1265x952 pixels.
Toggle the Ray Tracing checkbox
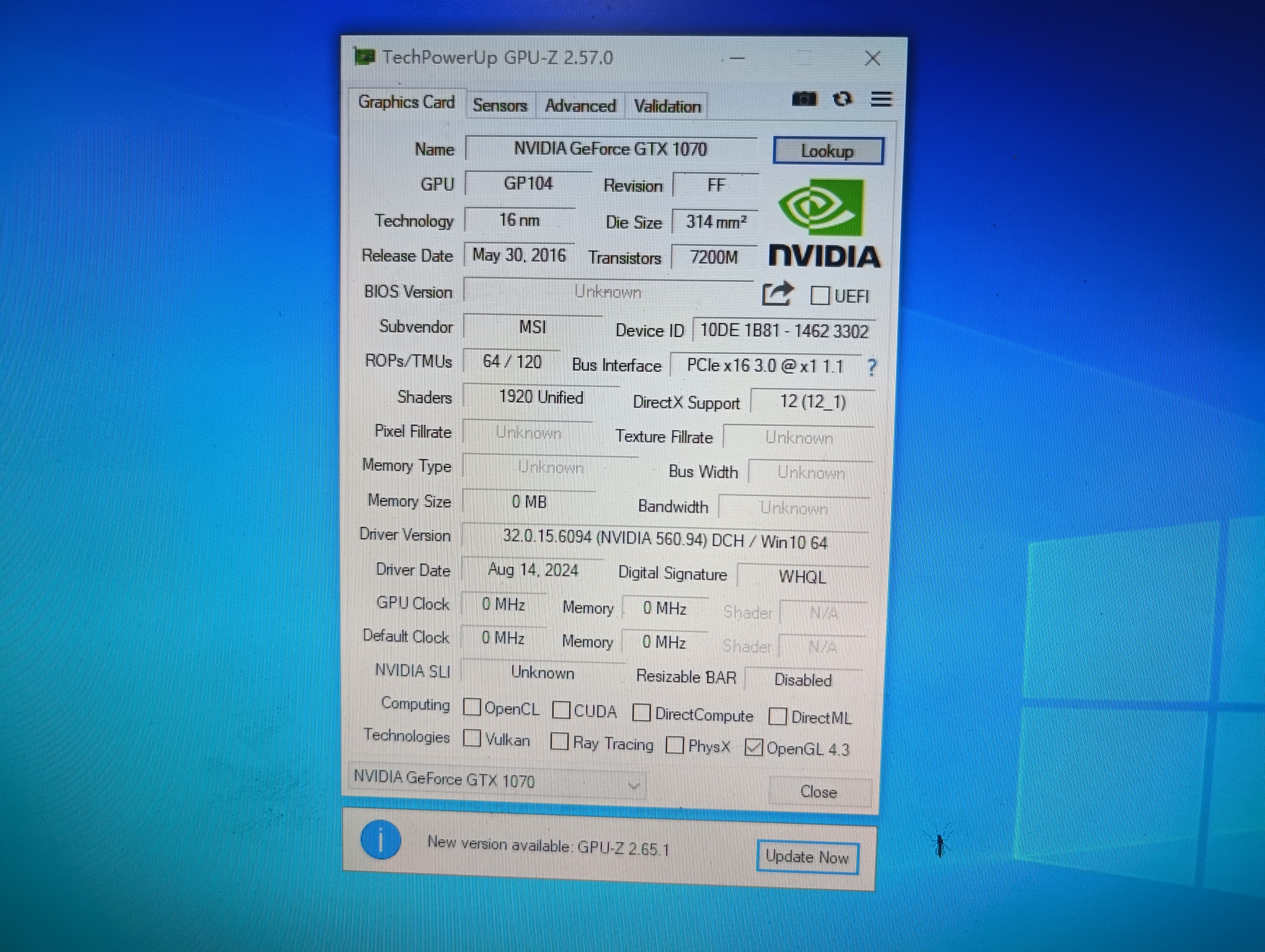[559, 741]
